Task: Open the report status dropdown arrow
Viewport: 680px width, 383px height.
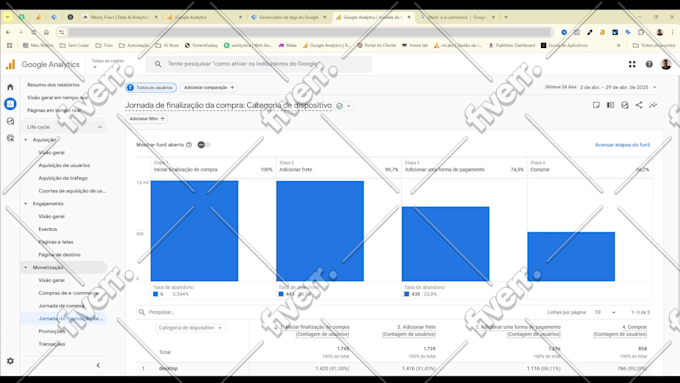Action: click(x=348, y=106)
